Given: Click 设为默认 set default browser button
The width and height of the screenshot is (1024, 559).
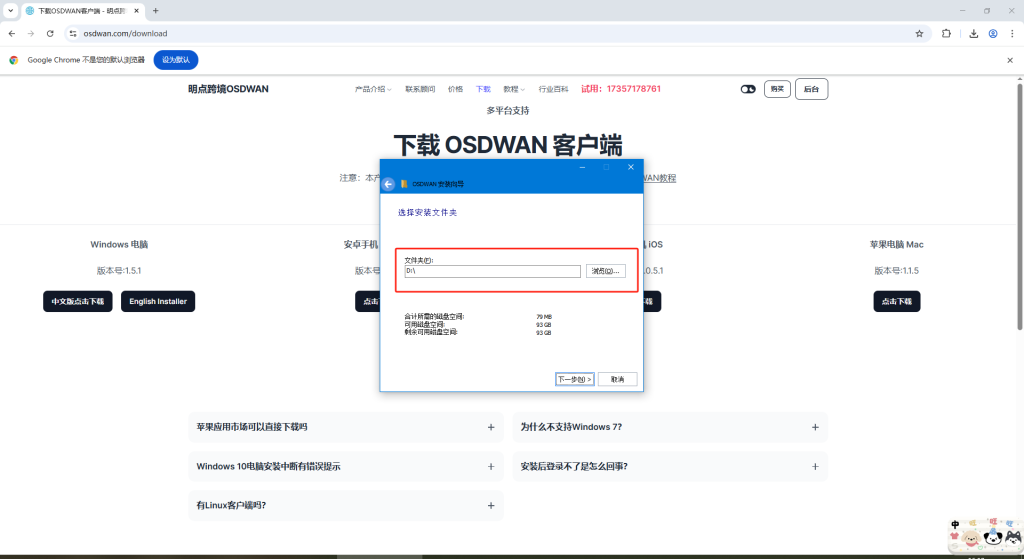Looking at the screenshot, I should 176,60.
